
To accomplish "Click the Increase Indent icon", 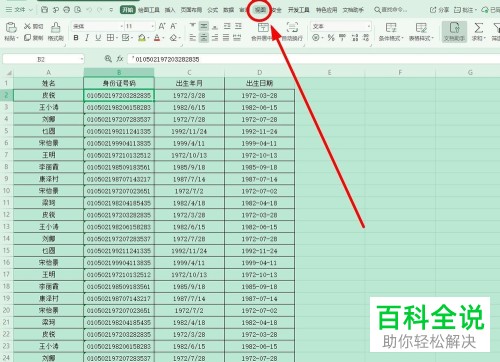I will click(x=238, y=26).
